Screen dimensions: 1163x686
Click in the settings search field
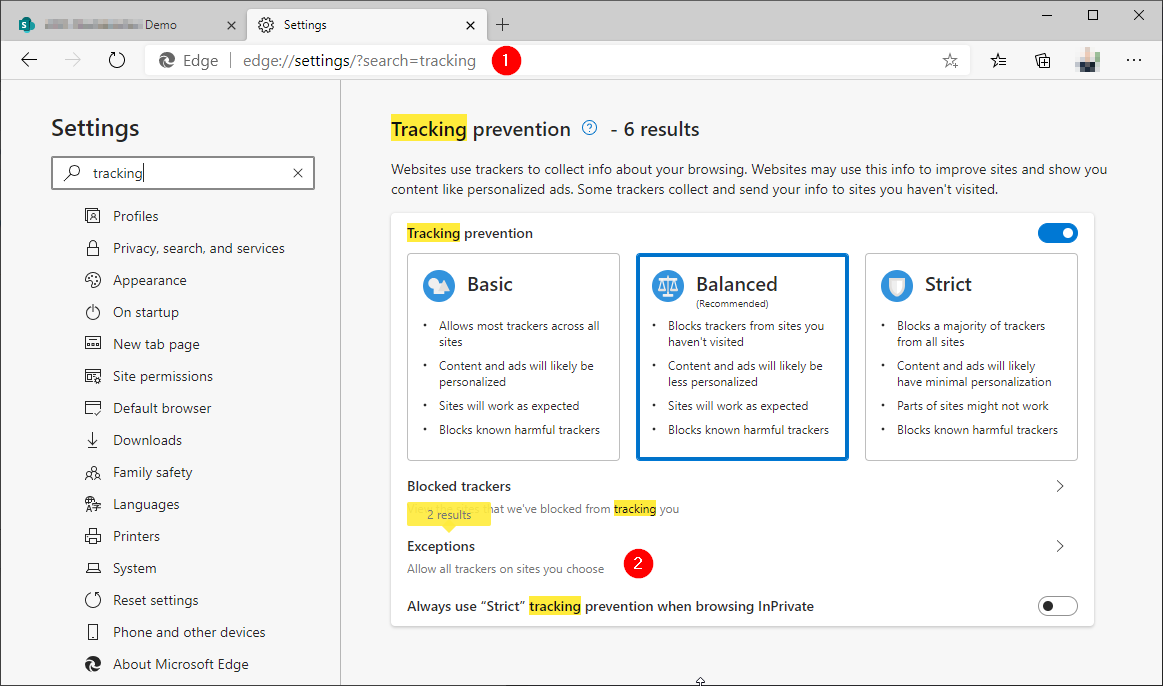[183, 173]
